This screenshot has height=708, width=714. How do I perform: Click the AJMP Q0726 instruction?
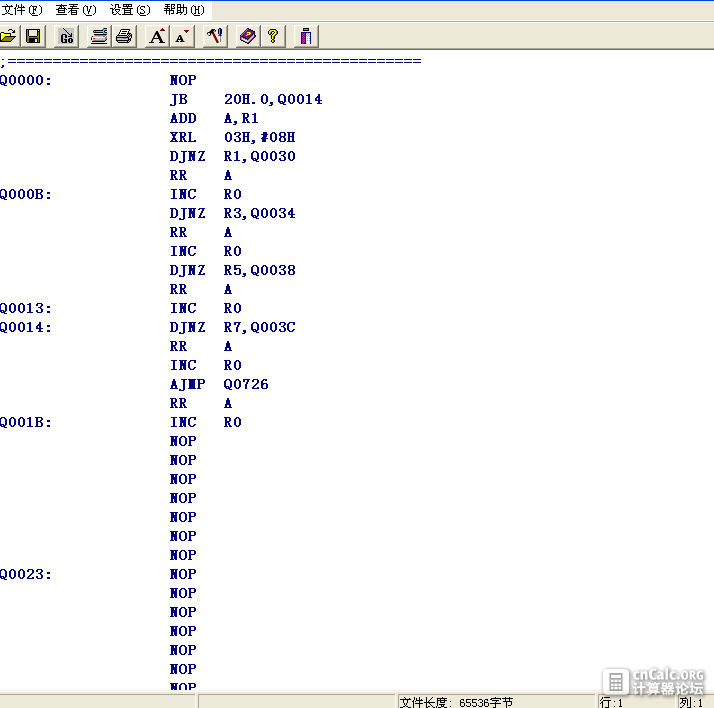(219, 384)
